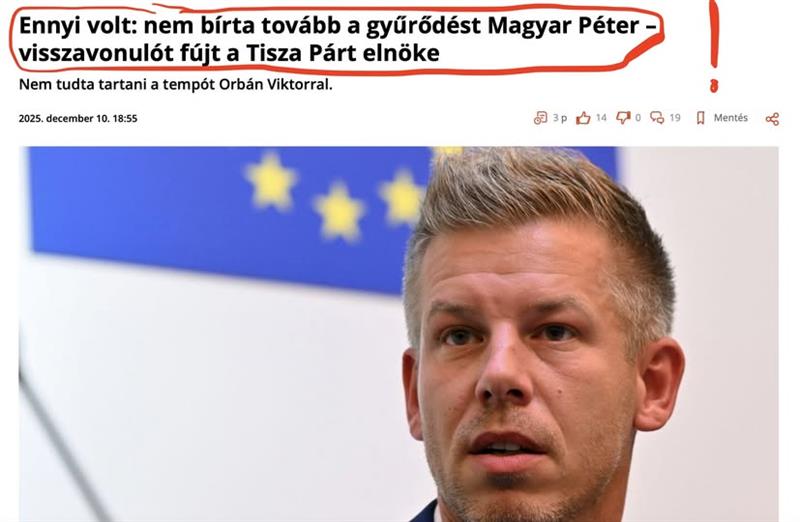Click Magyar Péter name in the headline
The height and width of the screenshot is (522, 800).
click(563, 26)
